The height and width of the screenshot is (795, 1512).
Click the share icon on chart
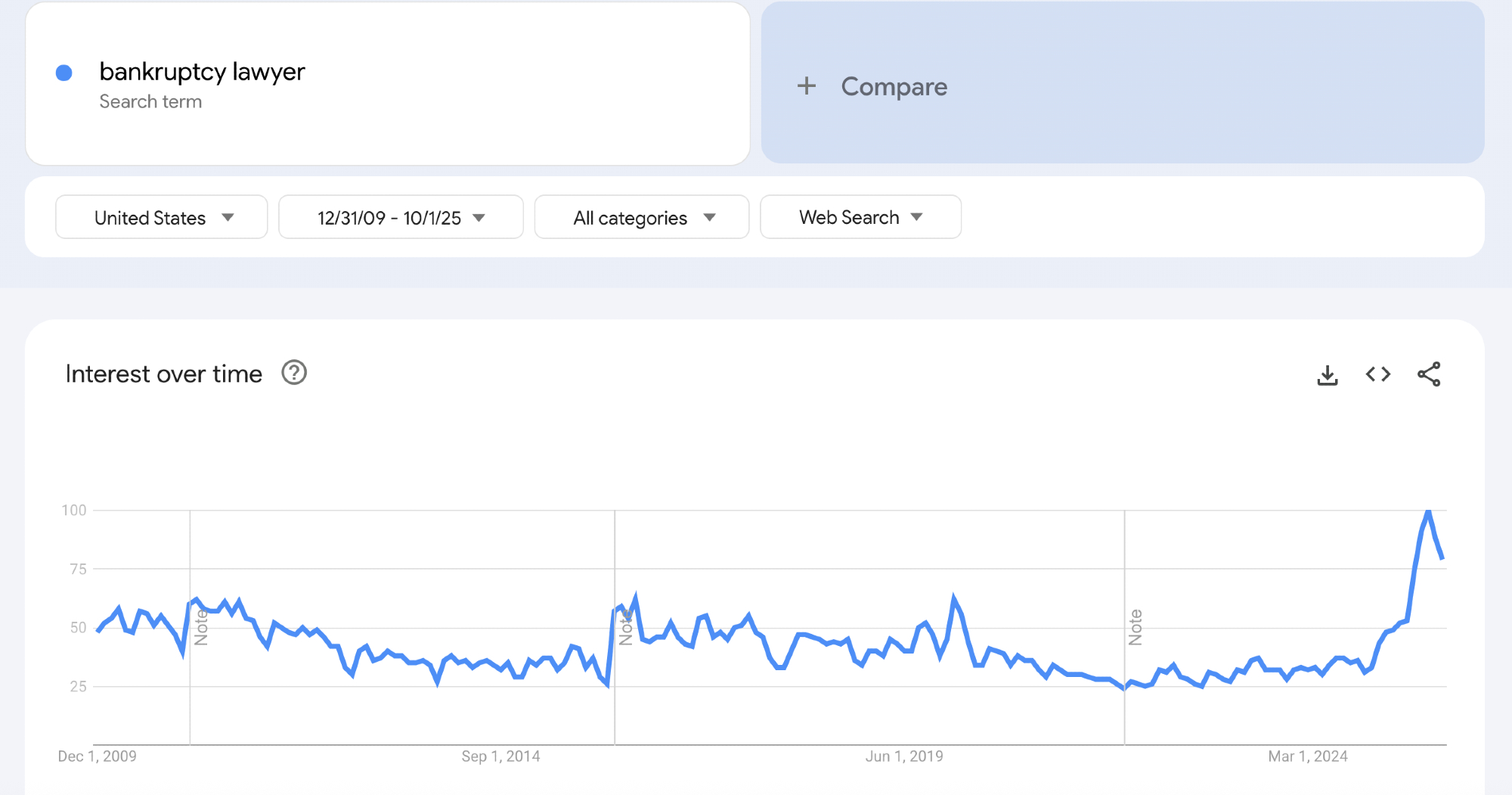[x=1428, y=374]
